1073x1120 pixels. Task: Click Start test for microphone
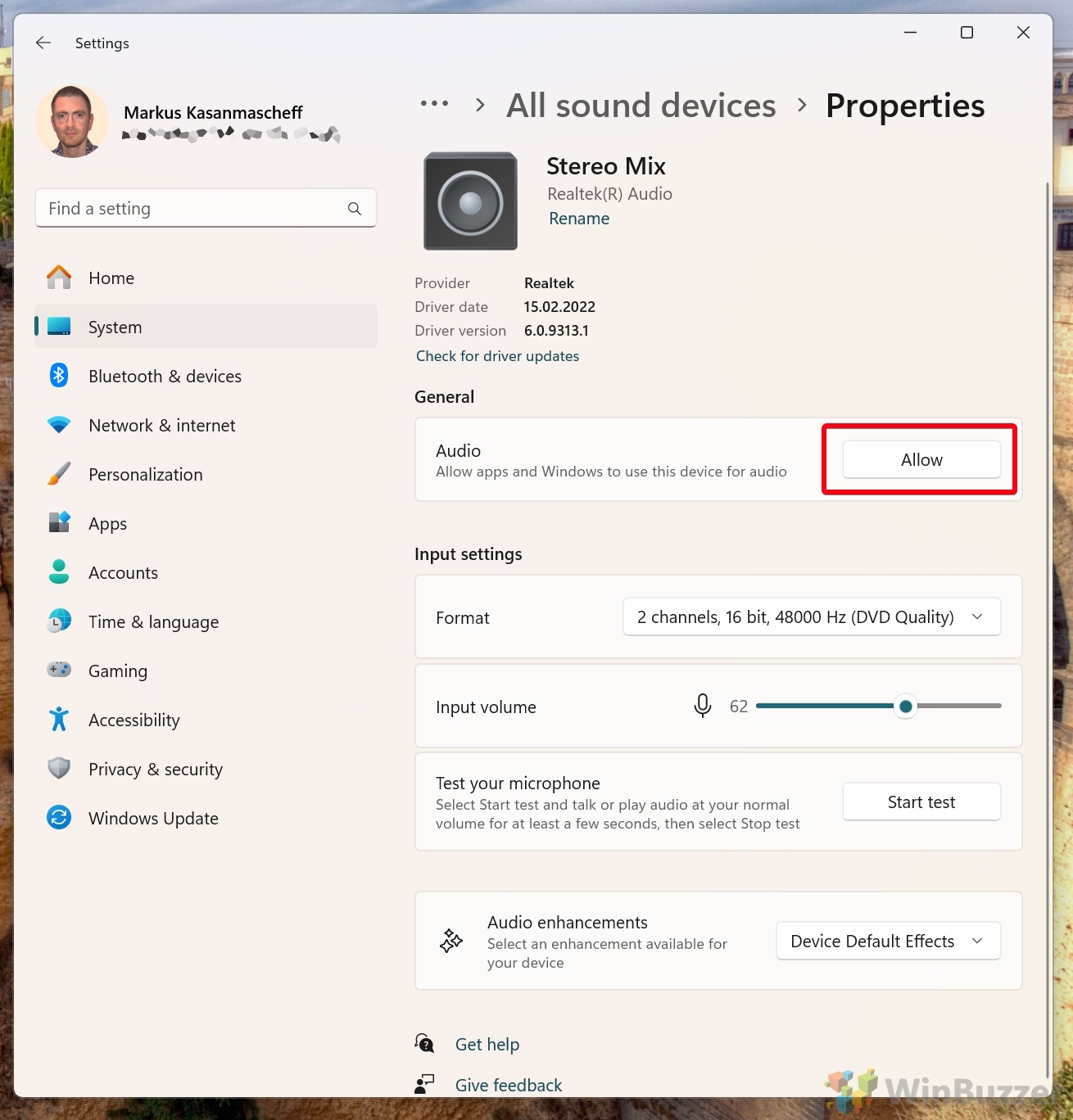(x=921, y=802)
